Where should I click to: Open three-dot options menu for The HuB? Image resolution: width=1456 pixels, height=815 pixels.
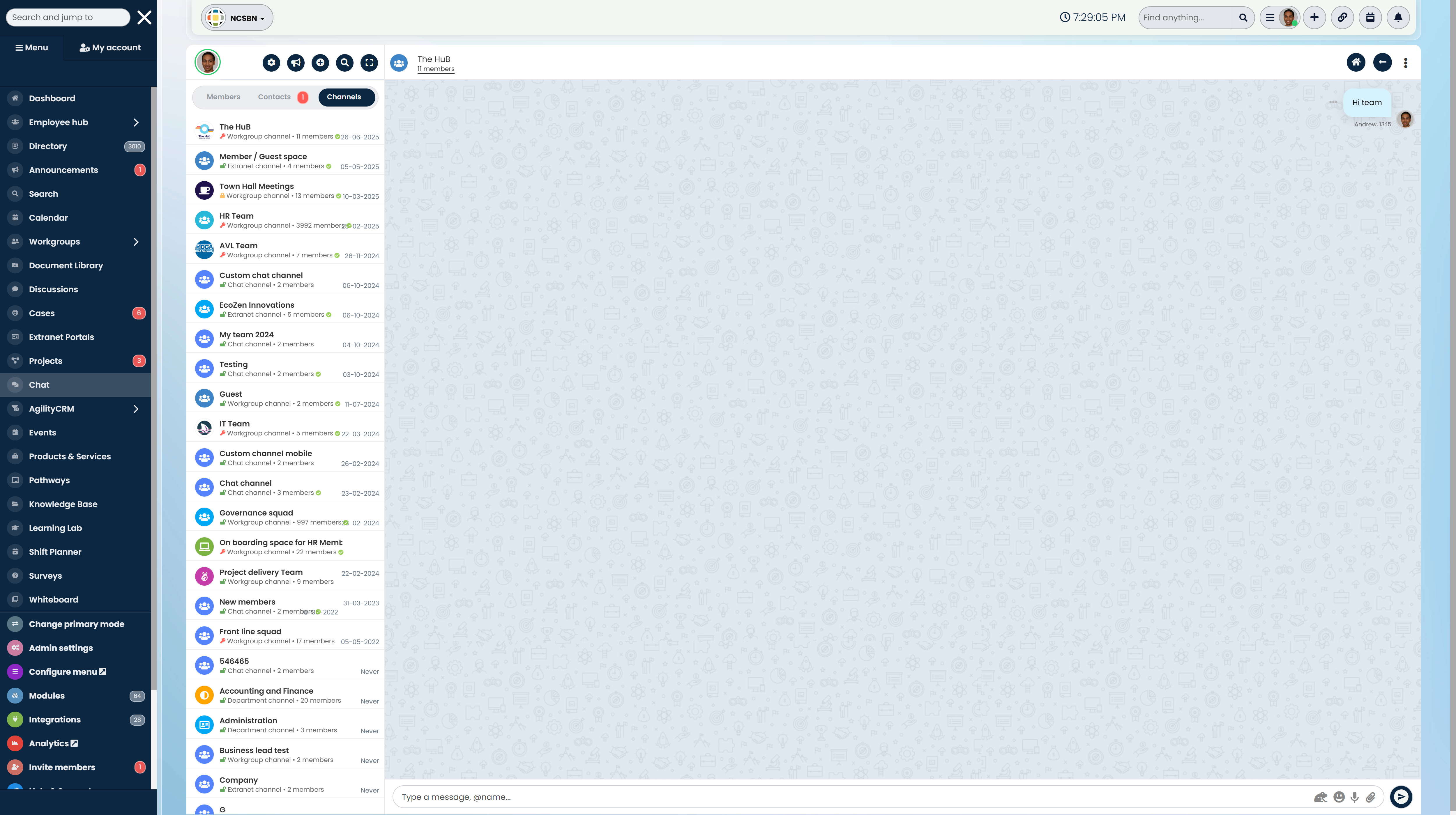coord(1406,63)
